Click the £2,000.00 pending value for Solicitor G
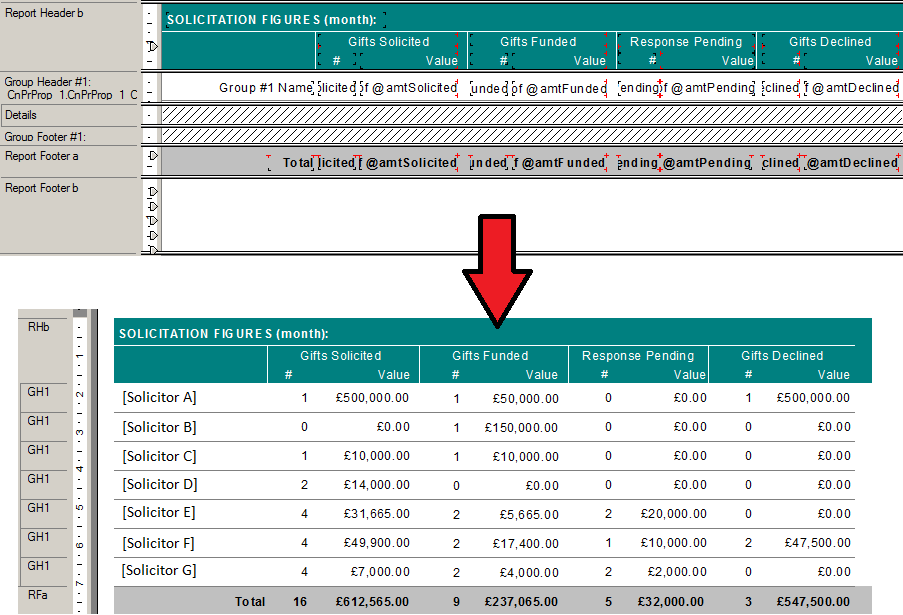The width and height of the screenshot is (903, 615). point(677,572)
